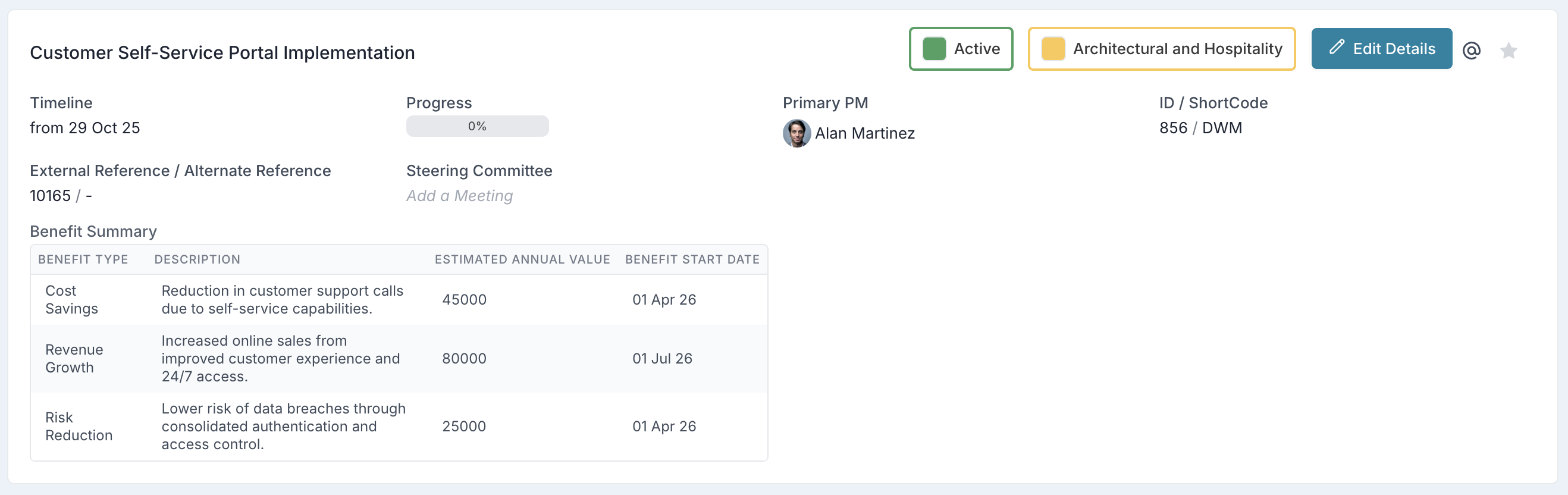Click the timeline date from 29 Oct 25

click(x=84, y=128)
